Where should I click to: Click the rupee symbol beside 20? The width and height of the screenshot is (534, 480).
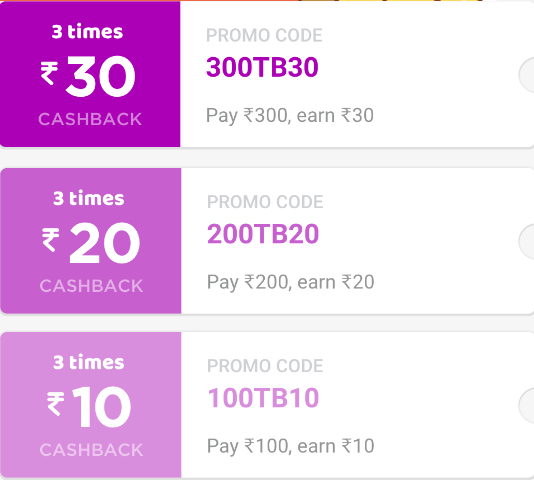point(51,240)
